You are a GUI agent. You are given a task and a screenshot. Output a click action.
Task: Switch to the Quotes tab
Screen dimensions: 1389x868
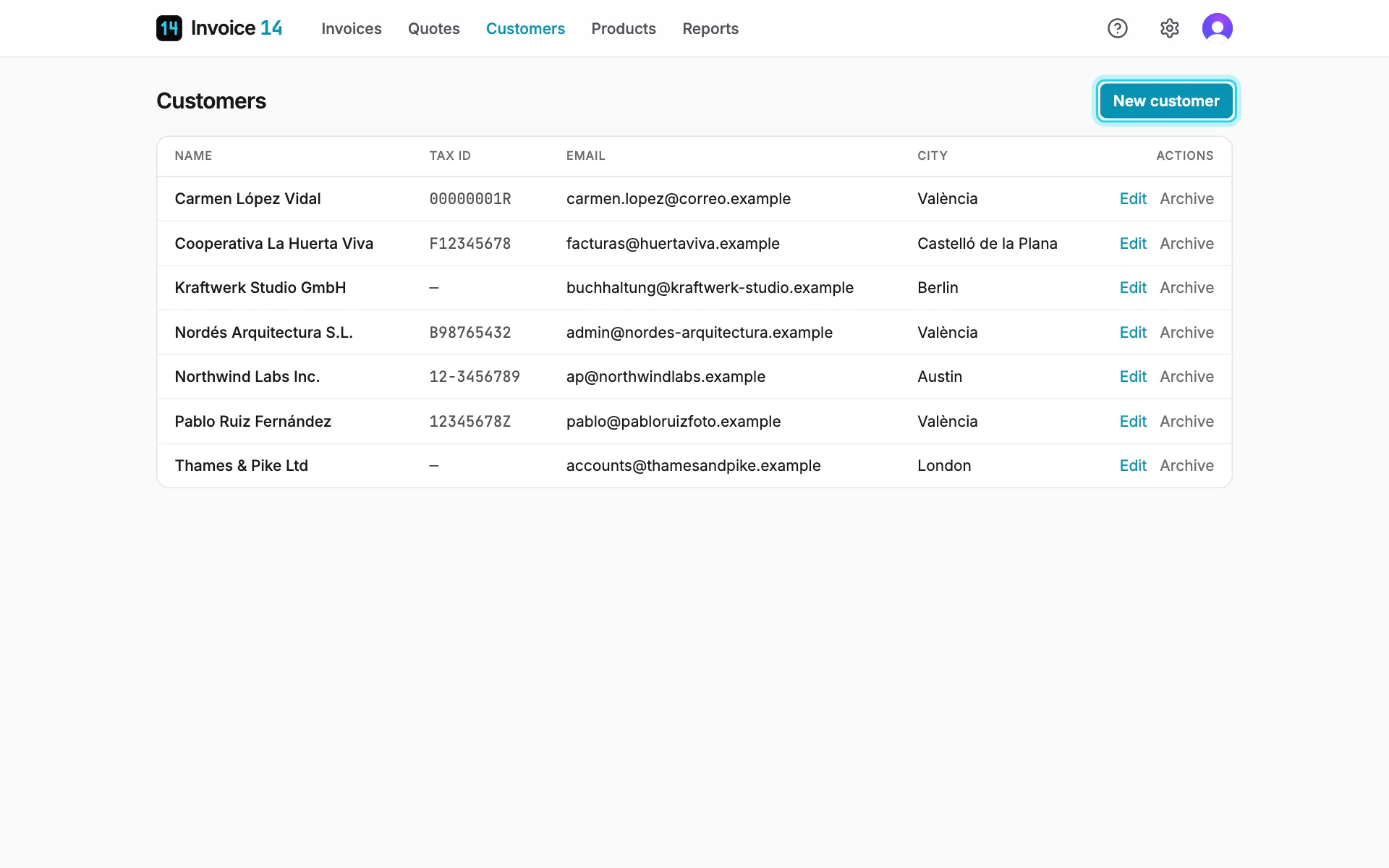coord(434,28)
